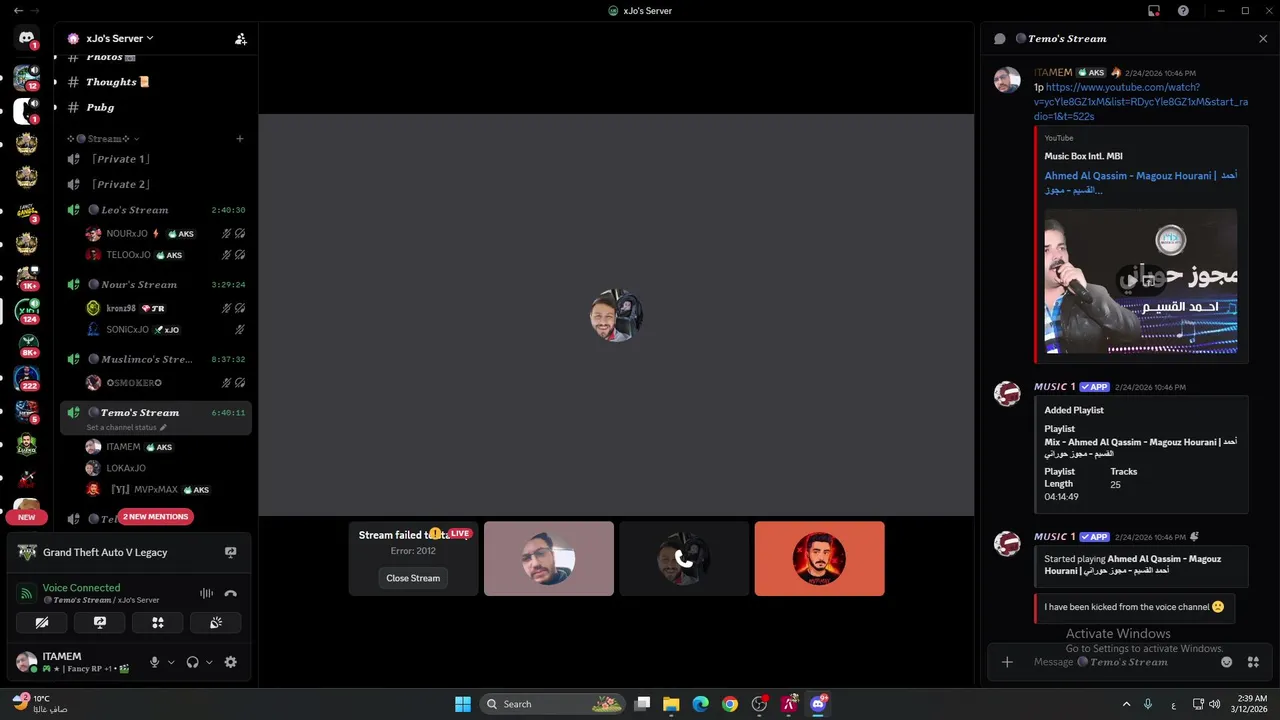Toggle microphone mute in user panel
Viewport: 1280px width, 720px height.
click(x=155, y=662)
